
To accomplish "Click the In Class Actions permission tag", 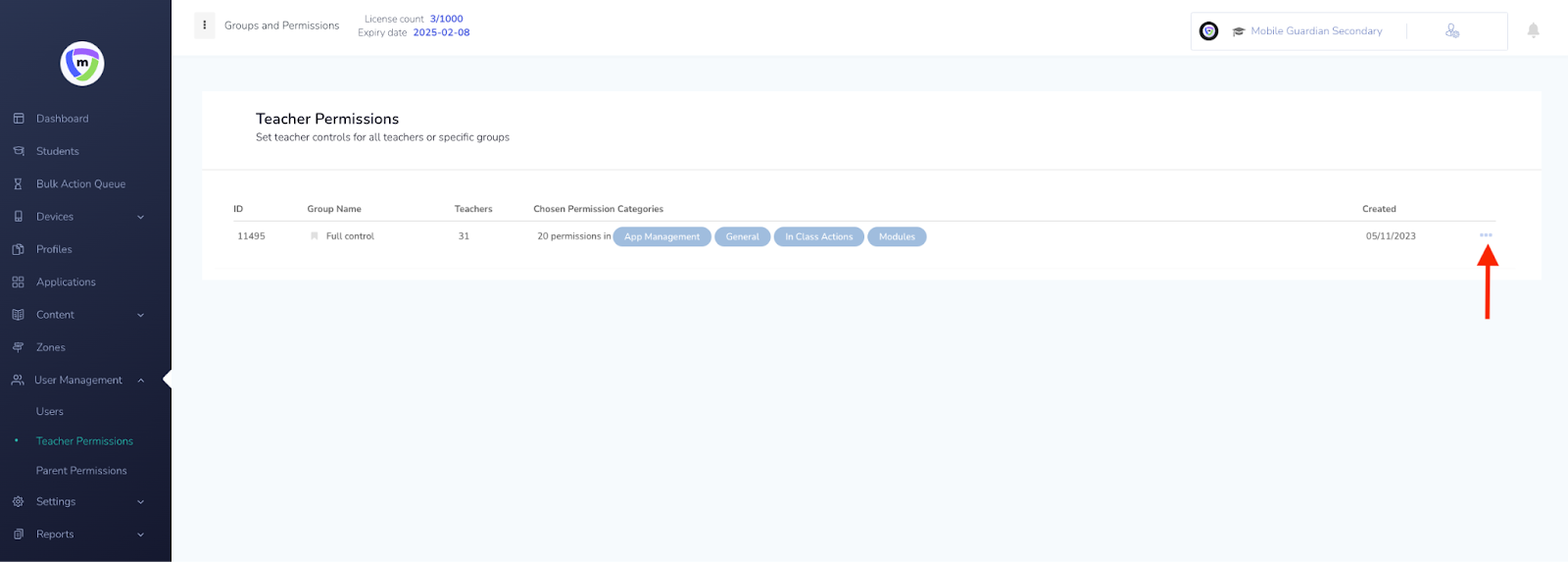I will coord(818,236).
